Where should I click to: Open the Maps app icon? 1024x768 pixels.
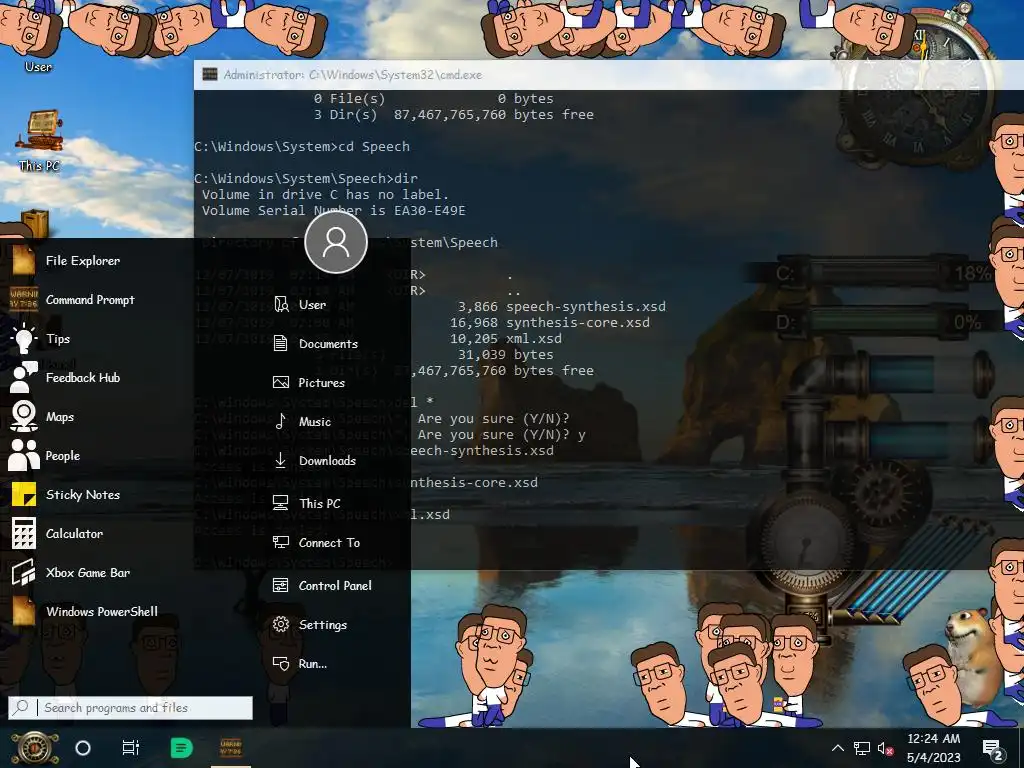24,417
